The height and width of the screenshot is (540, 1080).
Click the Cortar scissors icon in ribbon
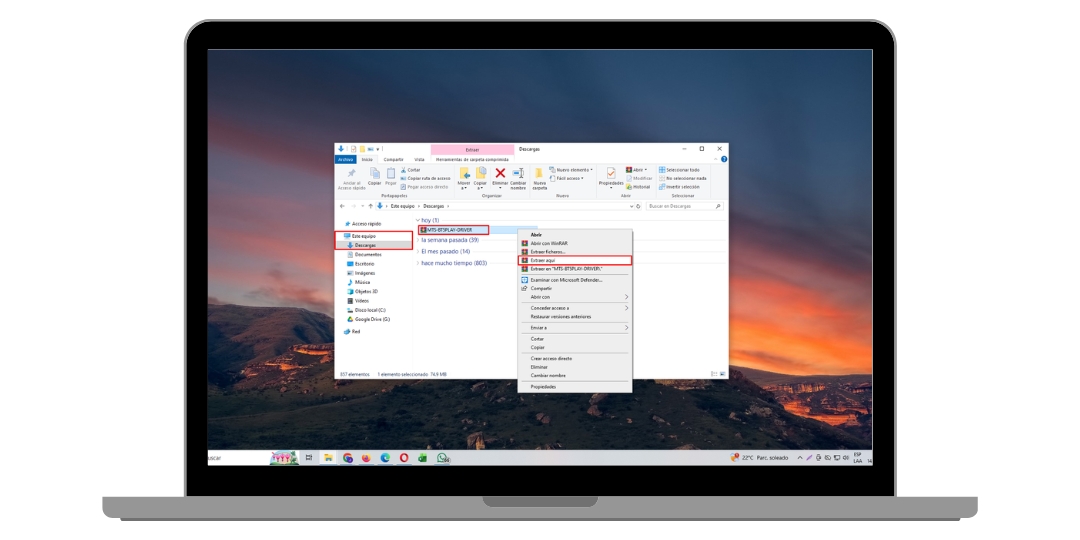pyautogui.click(x=403, y=170)
